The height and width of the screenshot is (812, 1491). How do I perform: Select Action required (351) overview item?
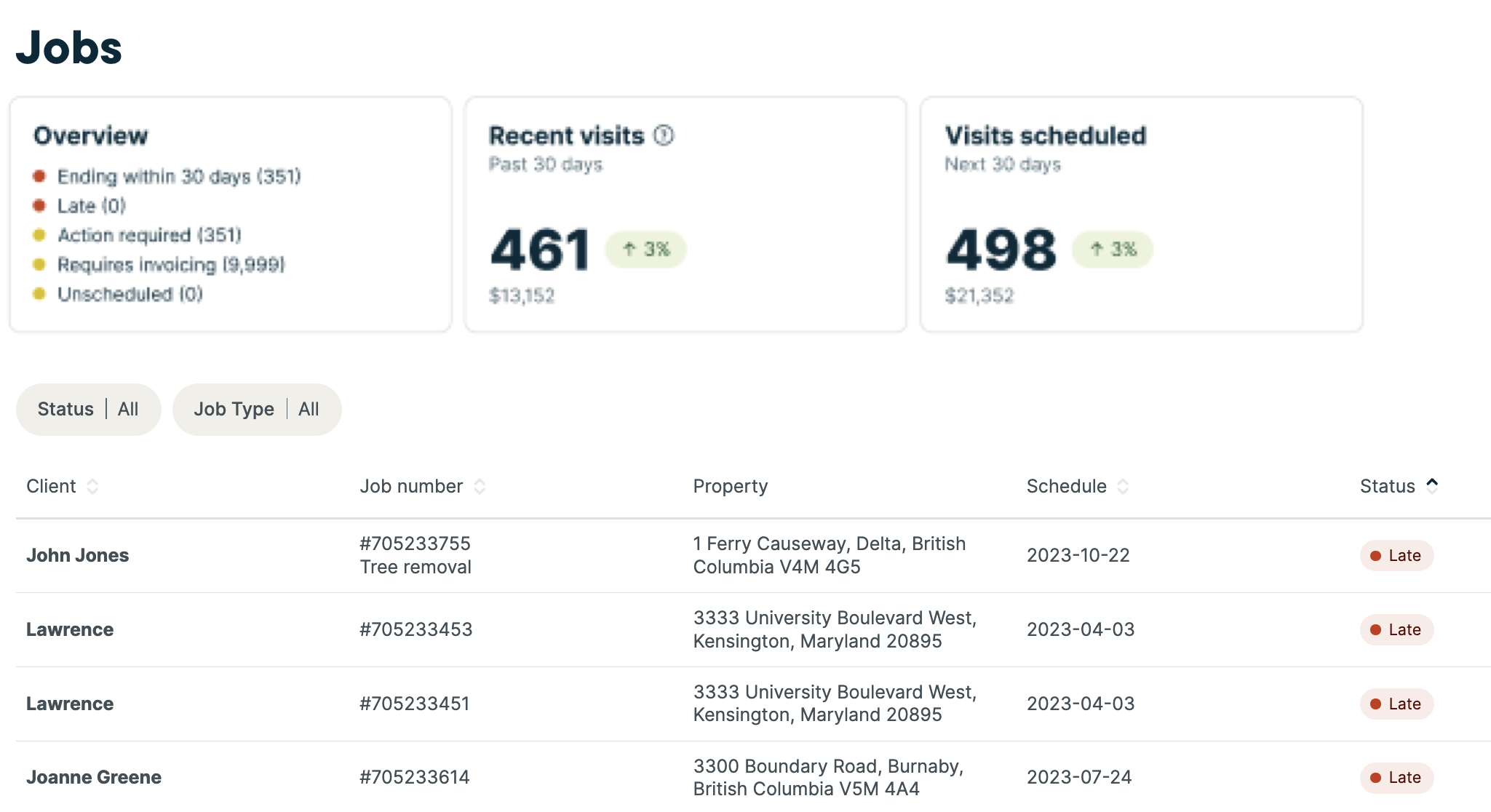click(x=149, y=236)
